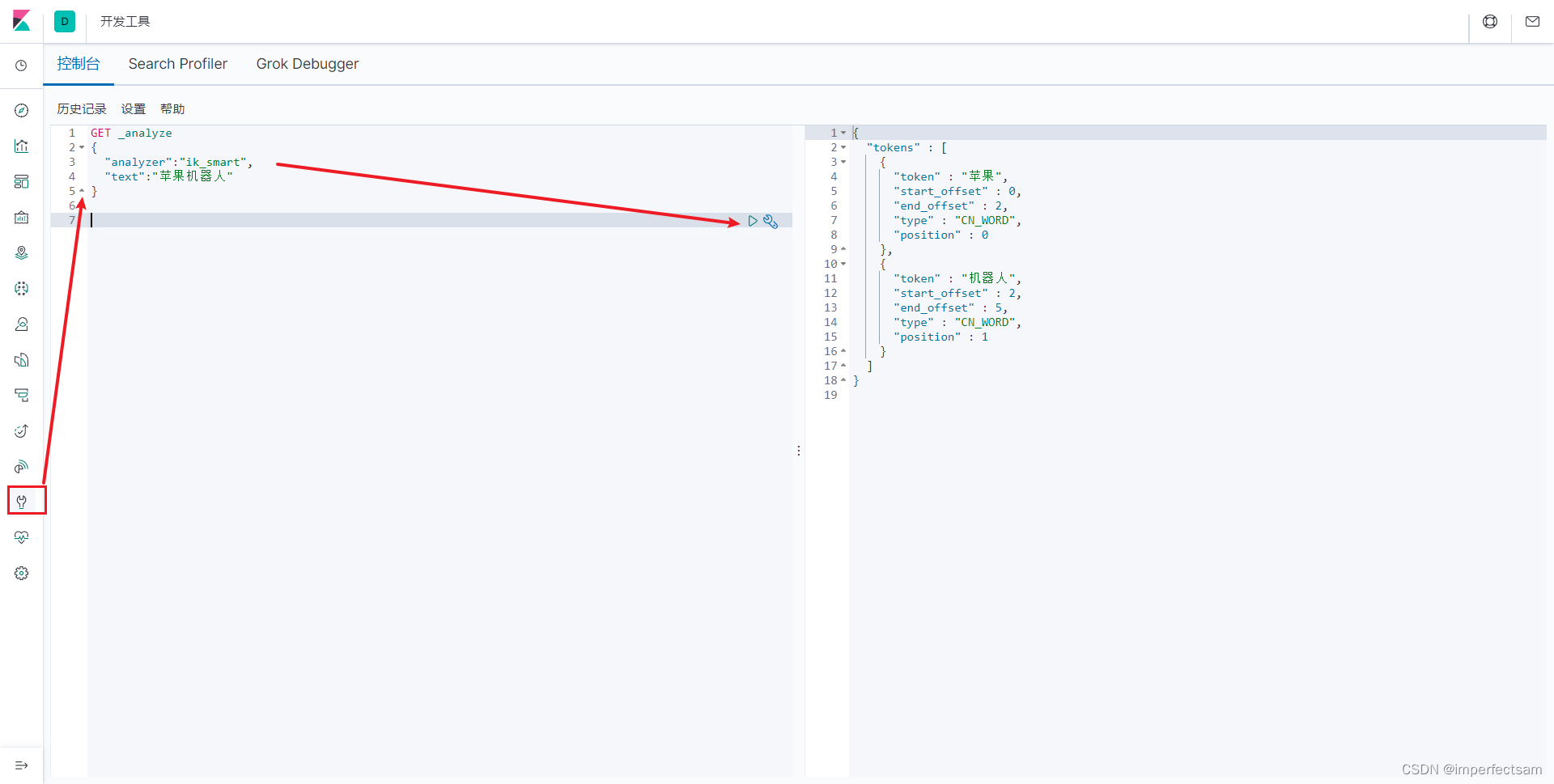The image size is (1554, 784).
Task: Open Dashboard icon in sidebar
Action: (x=22, y=182)
